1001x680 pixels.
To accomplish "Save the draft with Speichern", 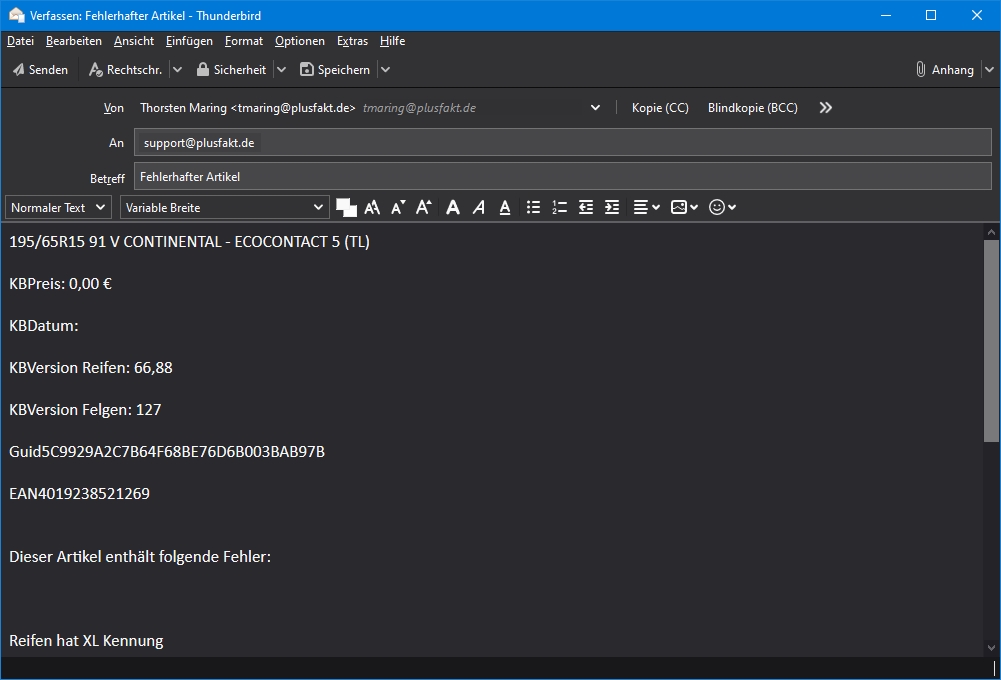I will click(335, 70).
